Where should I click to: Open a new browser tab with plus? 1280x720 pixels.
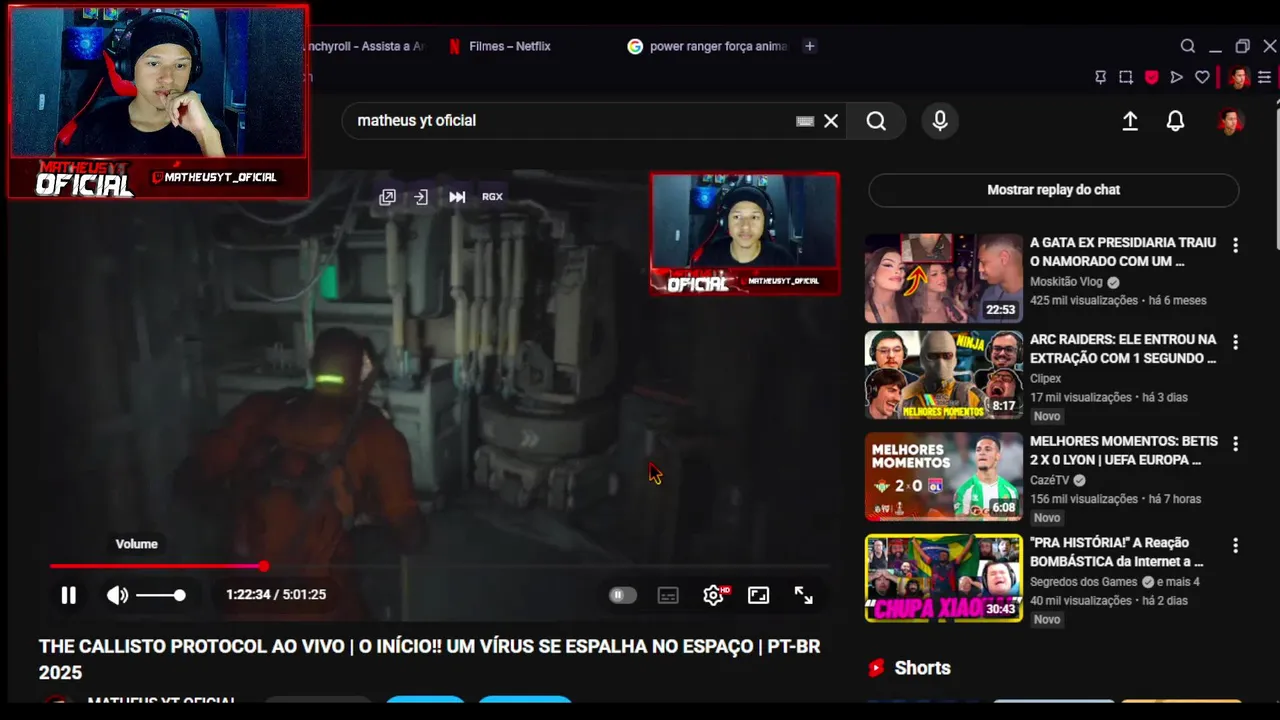810,46
